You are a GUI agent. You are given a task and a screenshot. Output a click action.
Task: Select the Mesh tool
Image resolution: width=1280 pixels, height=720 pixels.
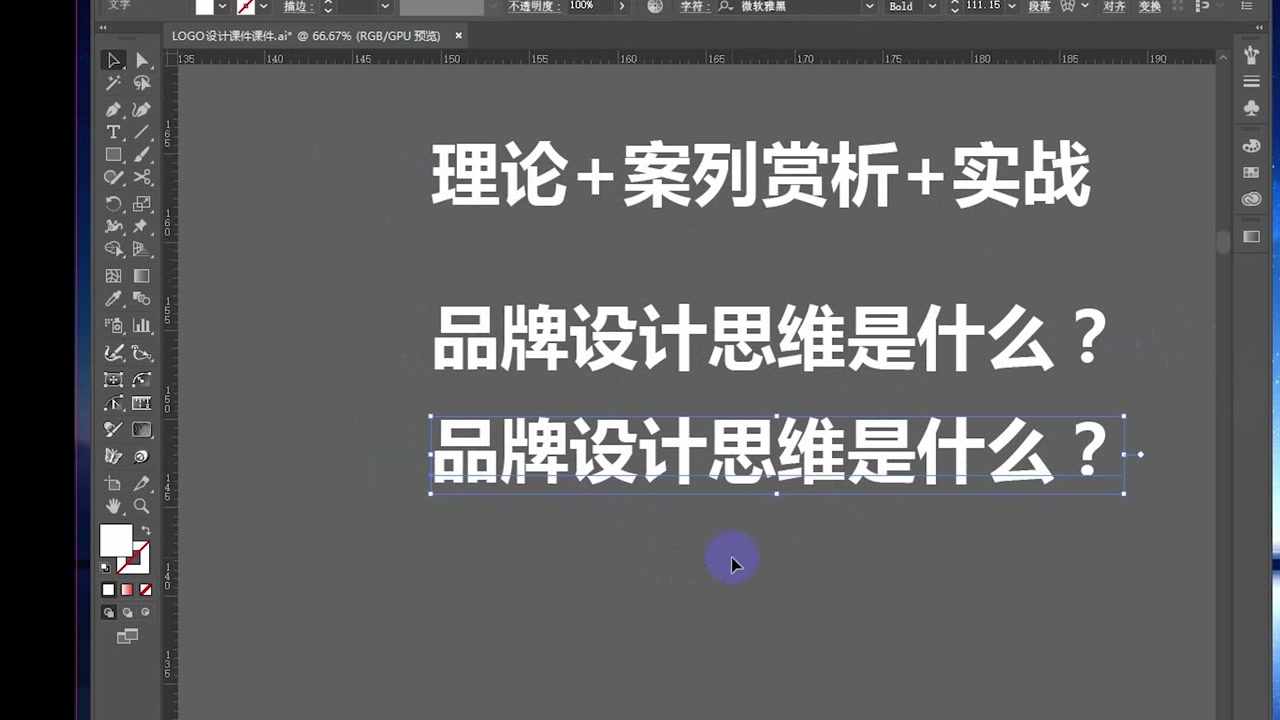pyautogui.click(x=114, y=276)
